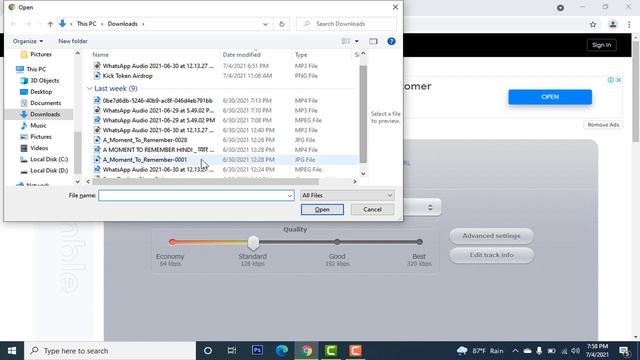This screenshot has height=360, width=640.
Task: Click the Open button in dialog
Action: 322,209
